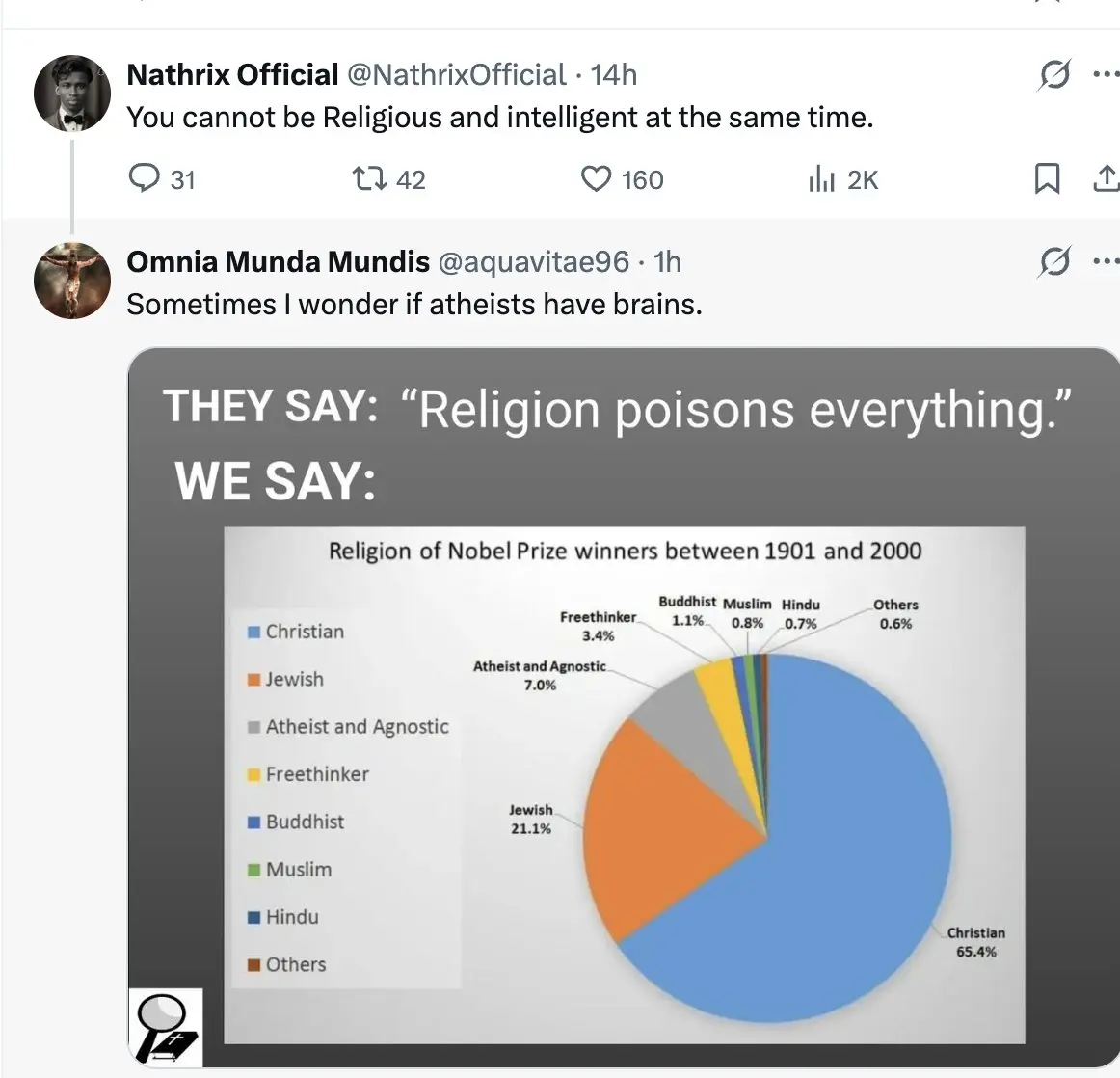The height and width of the screenshot is (1078, 1120).
Task: Open Grok icon on Omnia Munda Mundis reply
Action: point(1054,261)
